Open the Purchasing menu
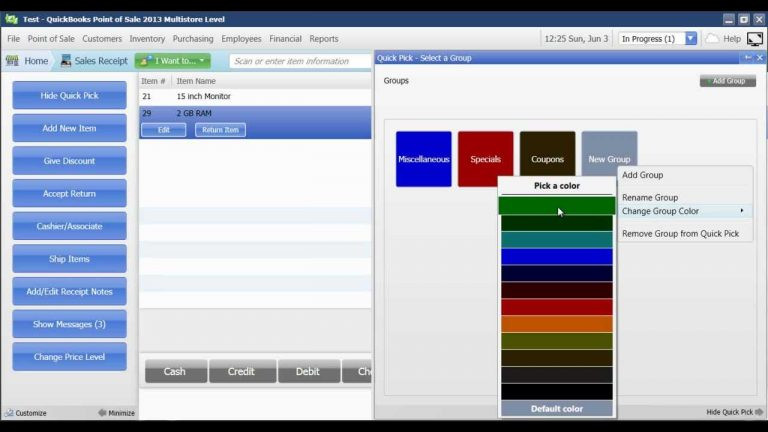This screenshot has width=768, height=432. coord(193,39)
